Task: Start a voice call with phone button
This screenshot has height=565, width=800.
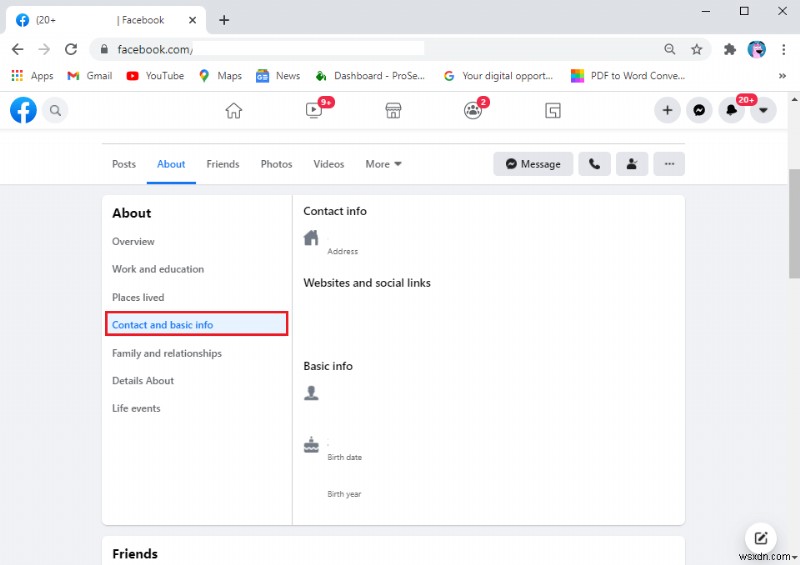Action: (594, 164)
